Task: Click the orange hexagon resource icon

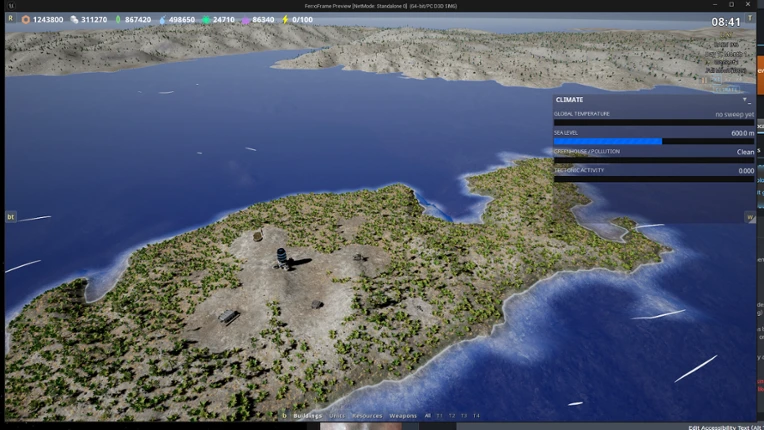Action: (26, 20)
